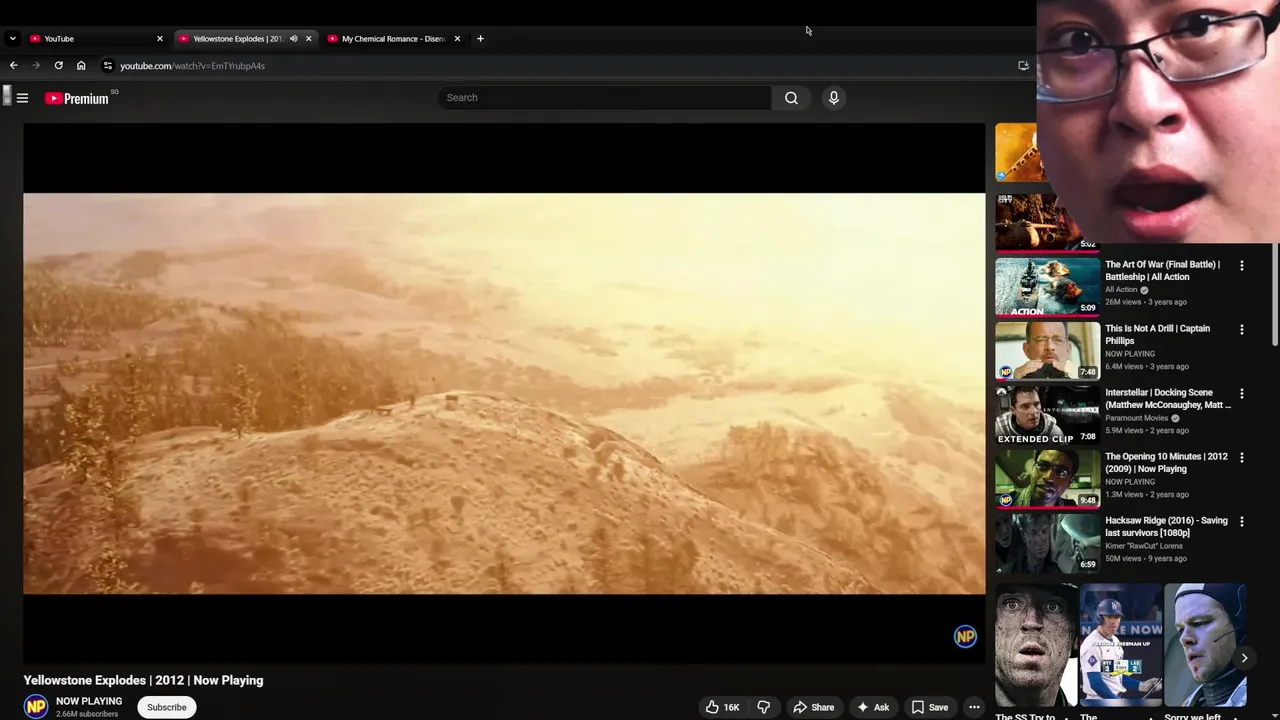
Task: Open options for The Art Of War video
Action: 1242,266
